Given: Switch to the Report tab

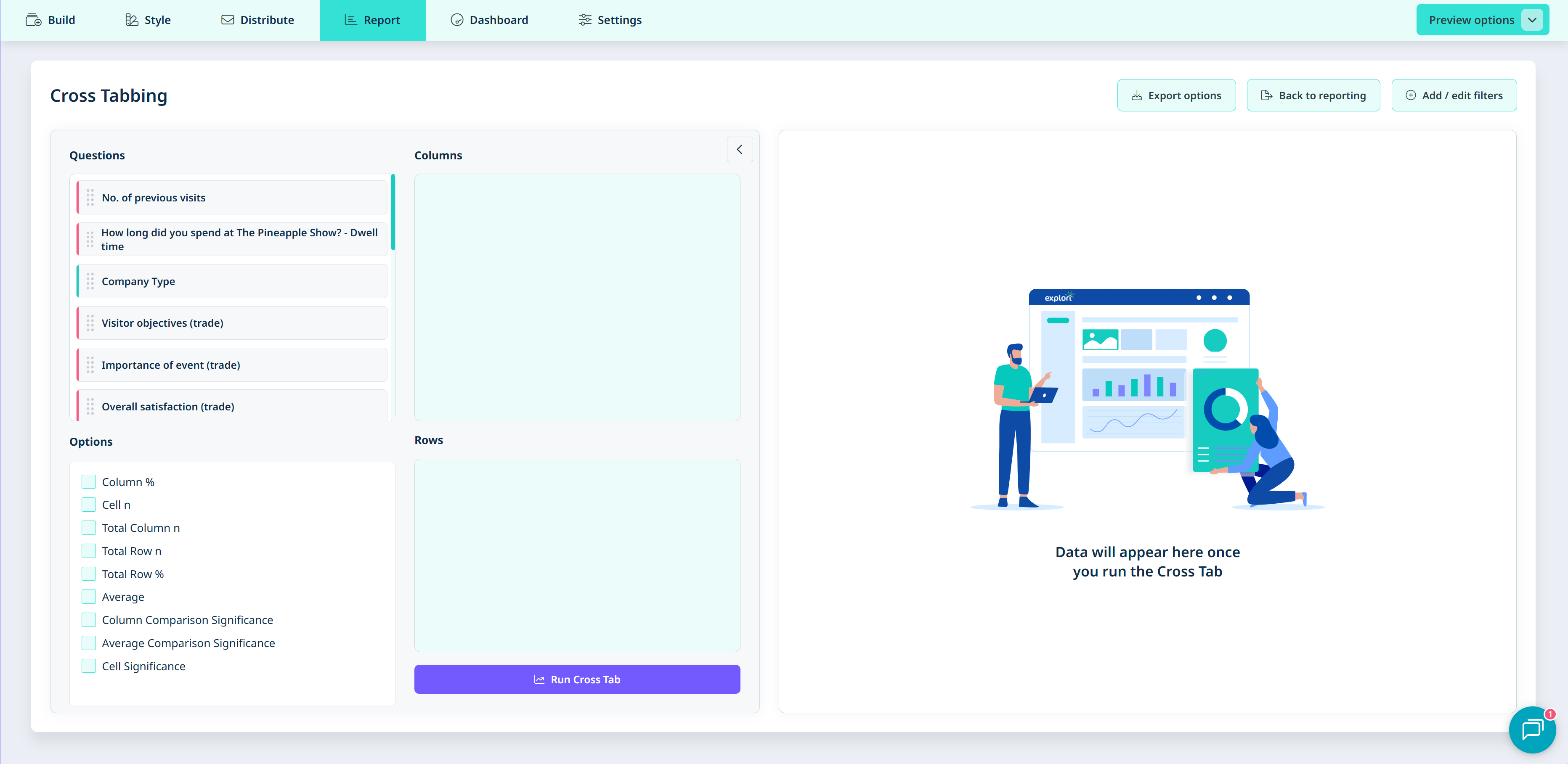Looking at the screenshot, I should pyautogui.click(x=372, y=20).
